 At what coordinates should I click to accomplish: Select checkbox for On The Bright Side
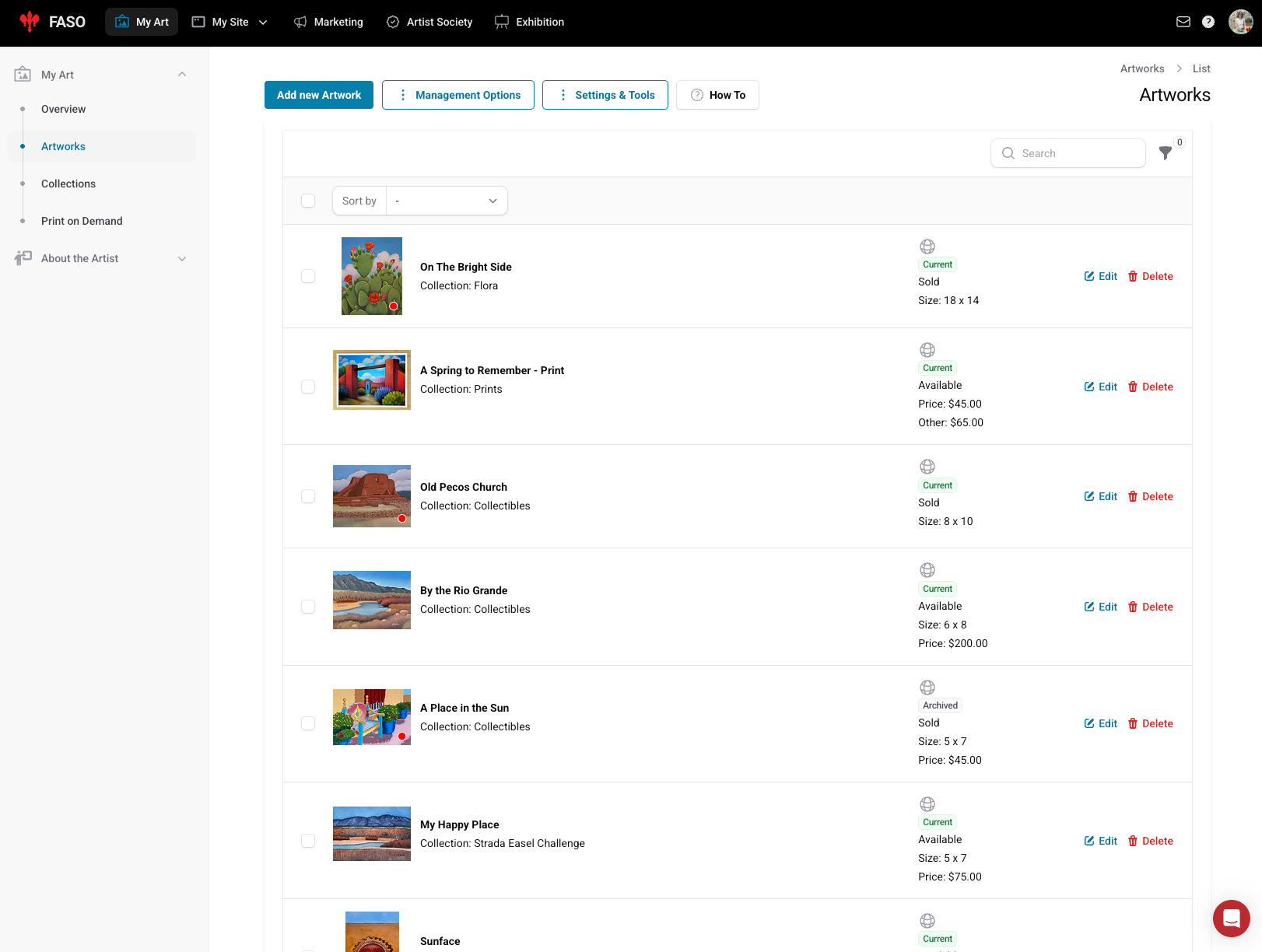[308, 276]
